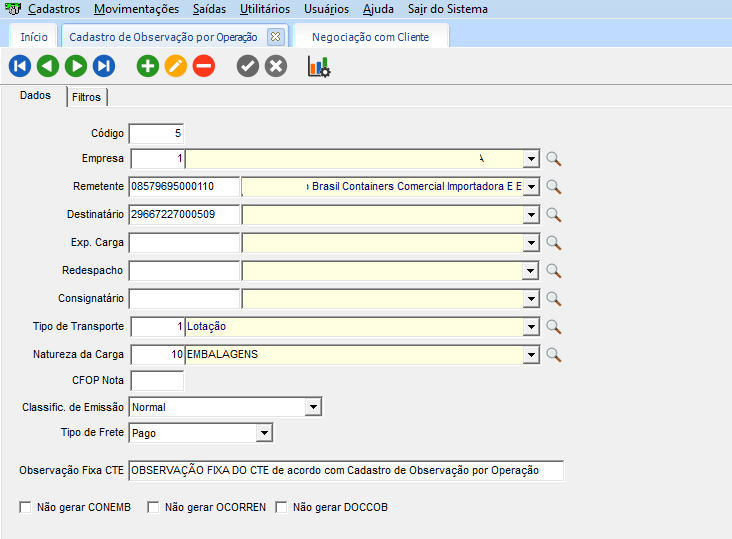The height and width of the screenshot is (539, 732).
Task: Search Remetente with magnifier icon
Action: coord(554,187)
